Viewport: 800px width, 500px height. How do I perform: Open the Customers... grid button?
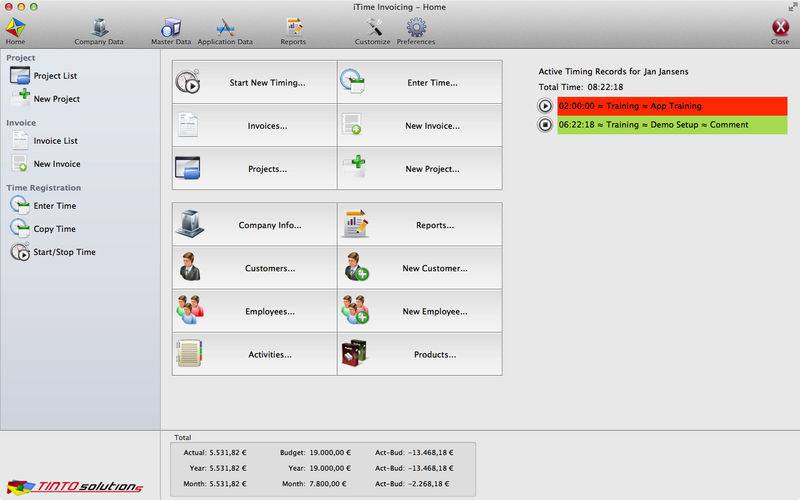255,268
